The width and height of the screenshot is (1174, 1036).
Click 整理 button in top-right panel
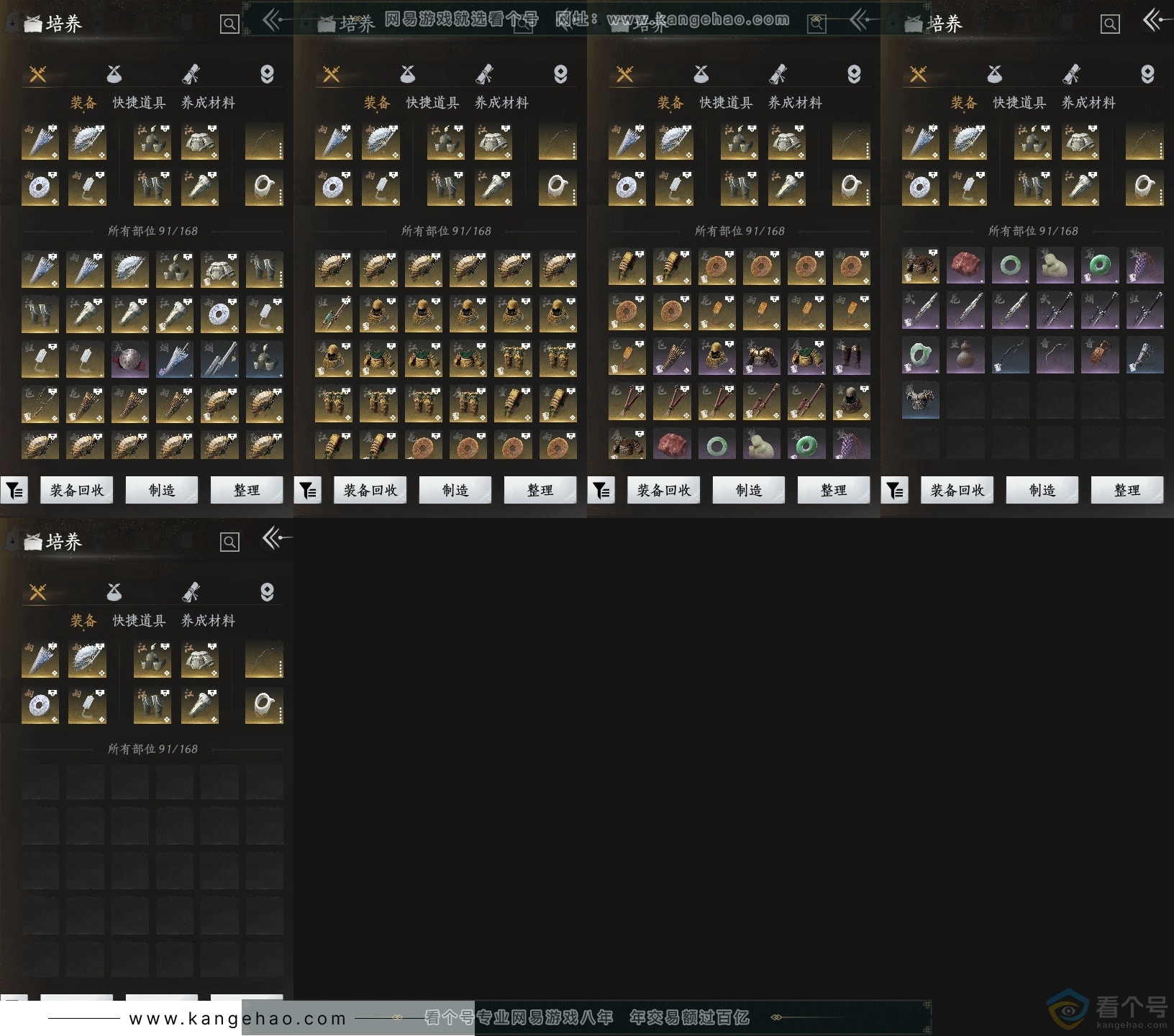click(1127, 490)
